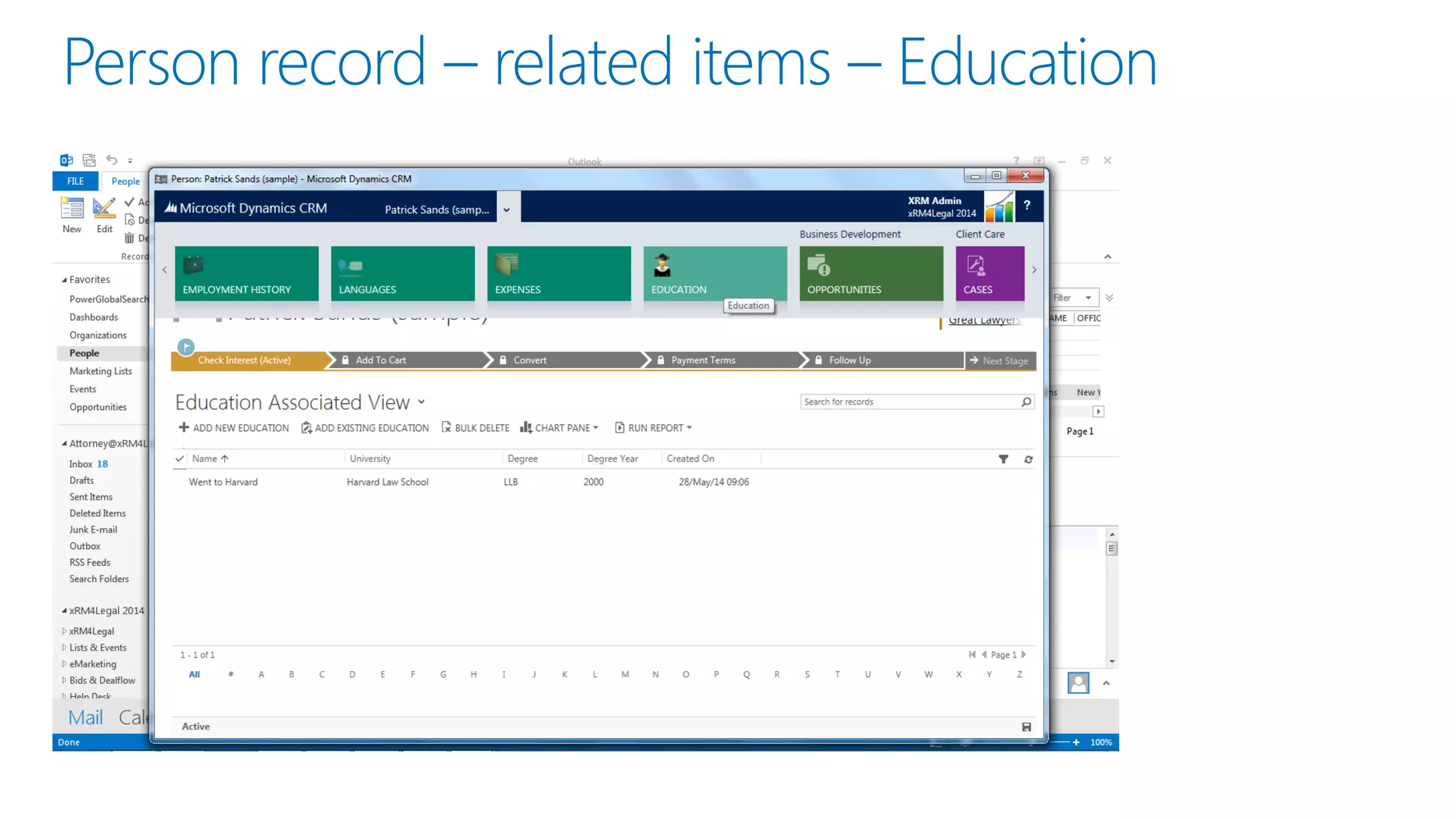Click the Outlook vertical scrollbar
The image size is (1456, 819).
[x=1112, y=597]
